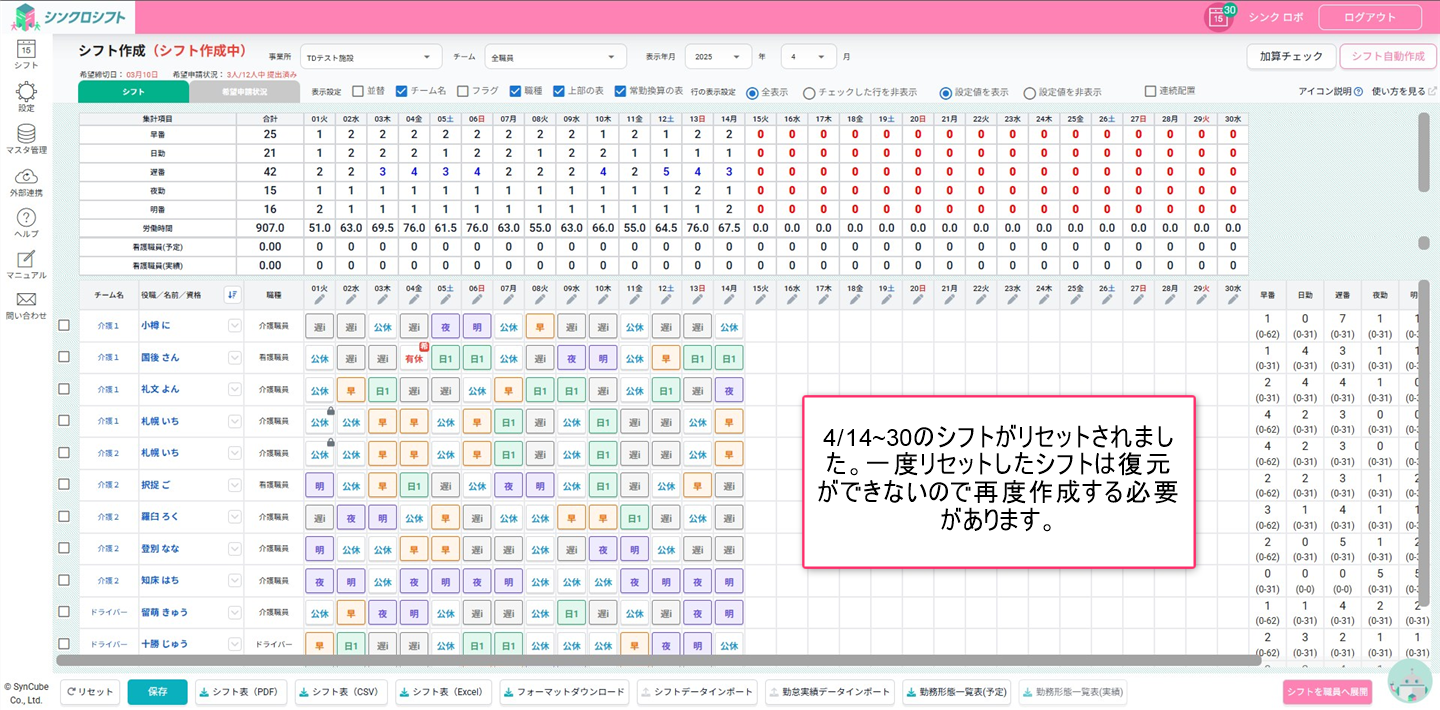Click the pencil edit icon under 10木
Viewport: 1440px width, 710px height.
tap(603, 299)
